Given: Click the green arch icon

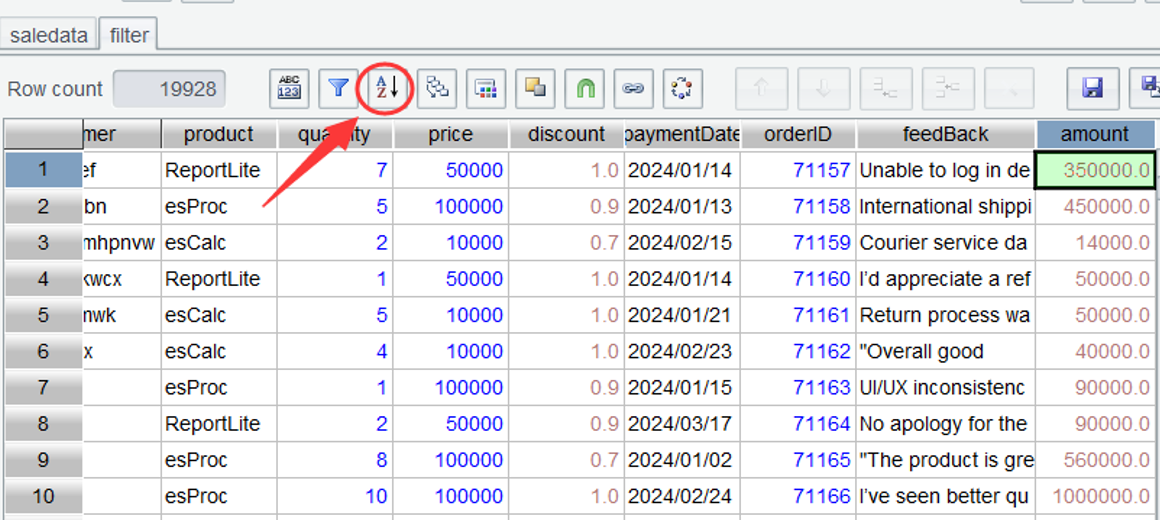Looking at the screenshot, I should (584, 89).
